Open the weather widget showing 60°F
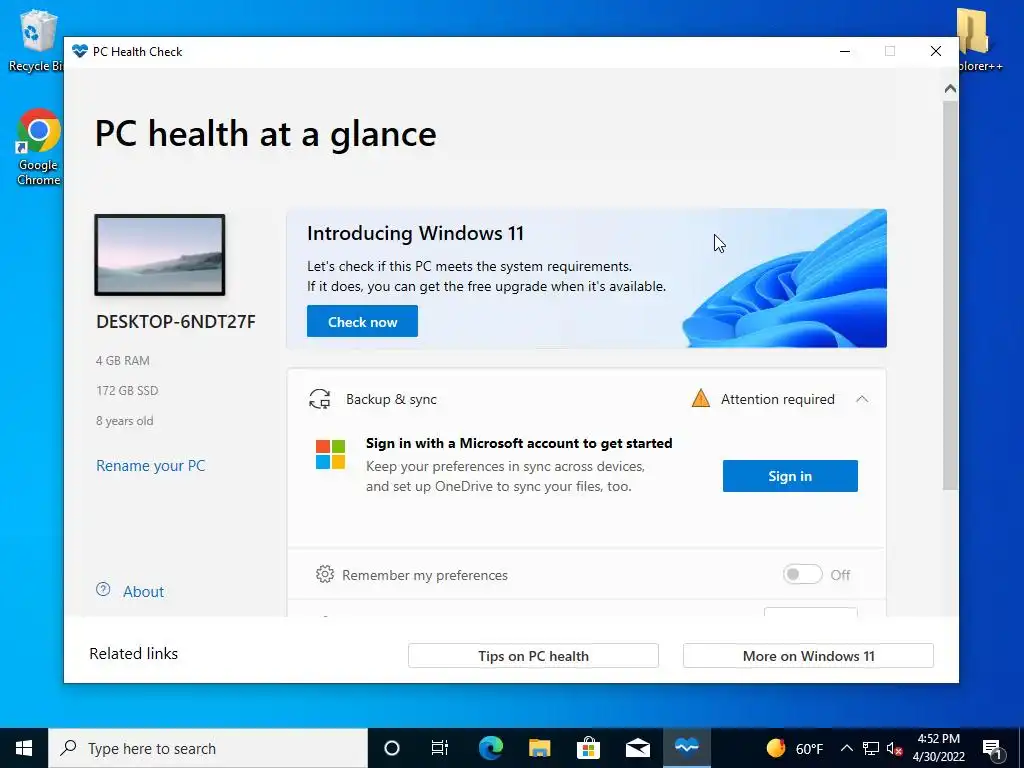Image resolution: width=1024 pixels, height=768 pixels. [x=795, y=748]
